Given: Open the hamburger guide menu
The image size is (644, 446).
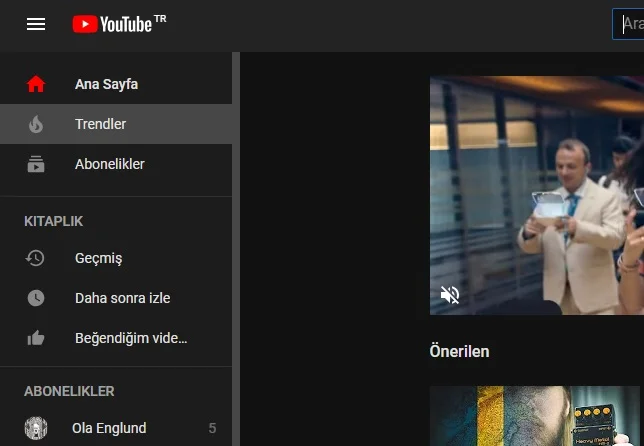Looking at the screenshot, I should point(36,24).
